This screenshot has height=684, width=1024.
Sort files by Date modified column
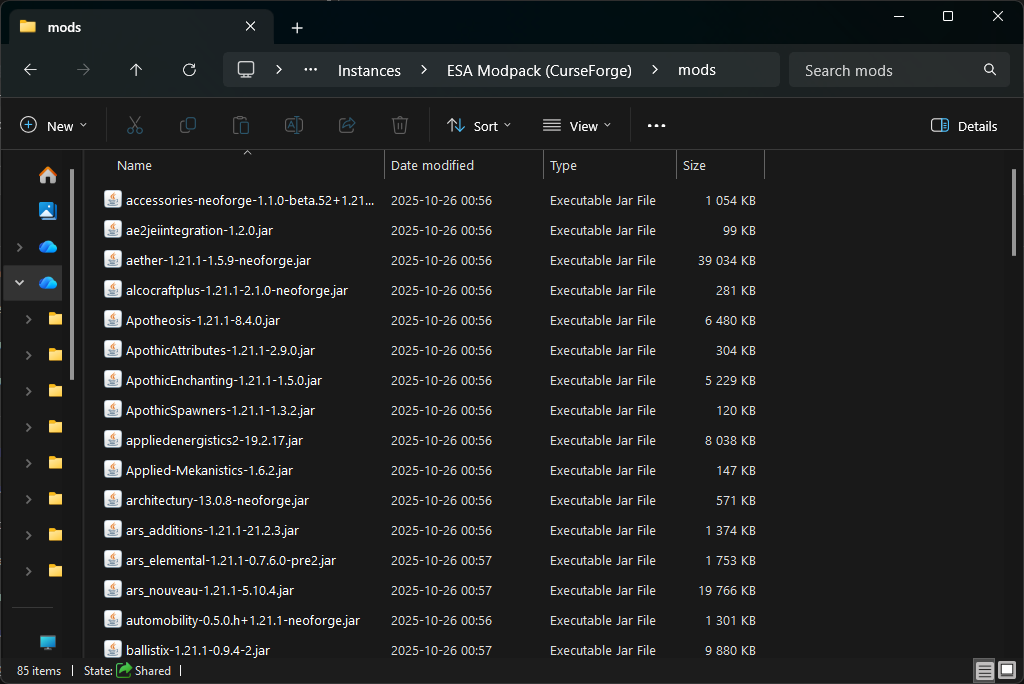tap(432, 165)
